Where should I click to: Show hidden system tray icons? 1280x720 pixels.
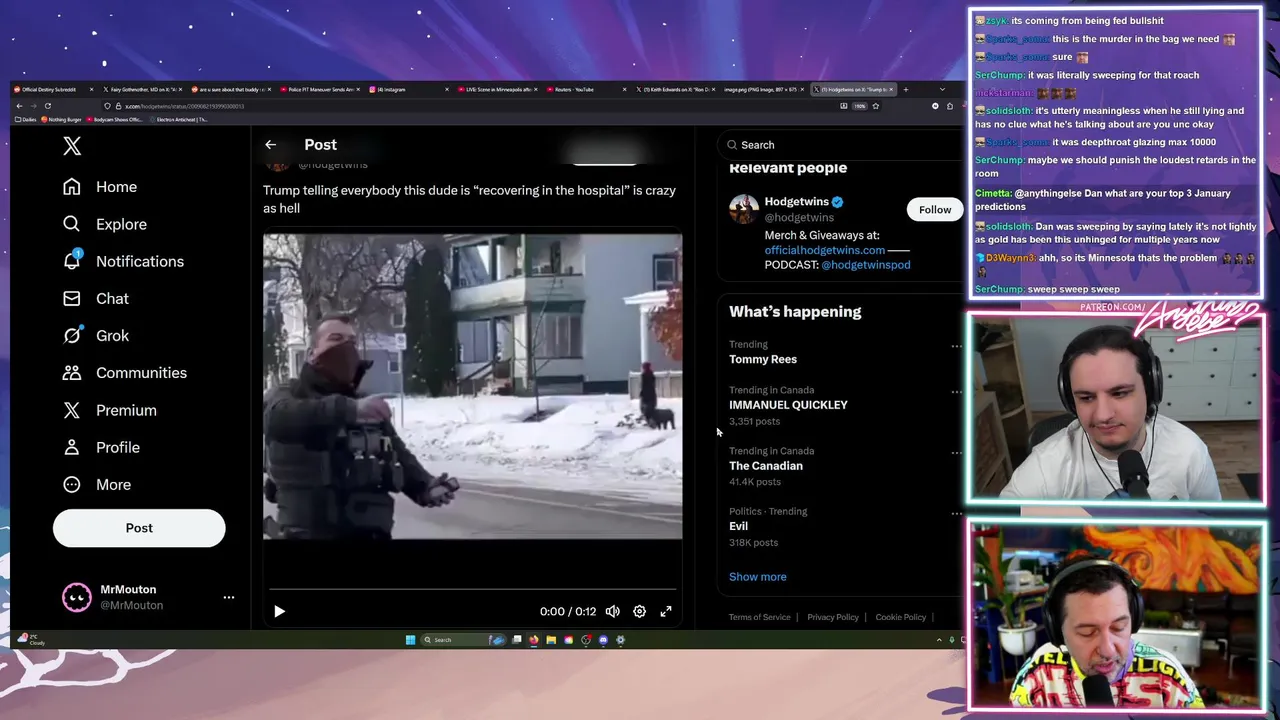939,640
